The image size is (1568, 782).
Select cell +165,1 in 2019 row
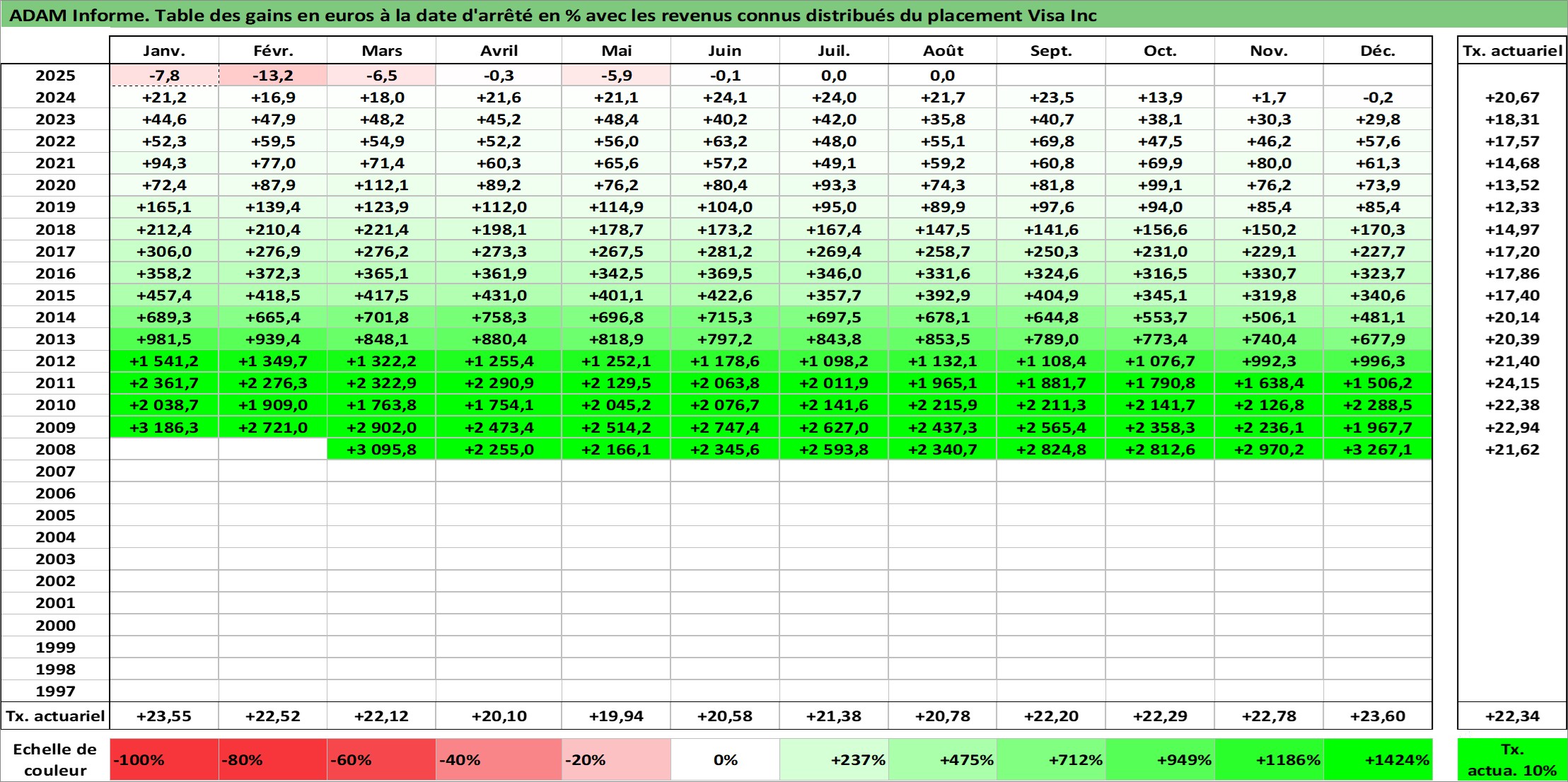(x=164, y=207)
